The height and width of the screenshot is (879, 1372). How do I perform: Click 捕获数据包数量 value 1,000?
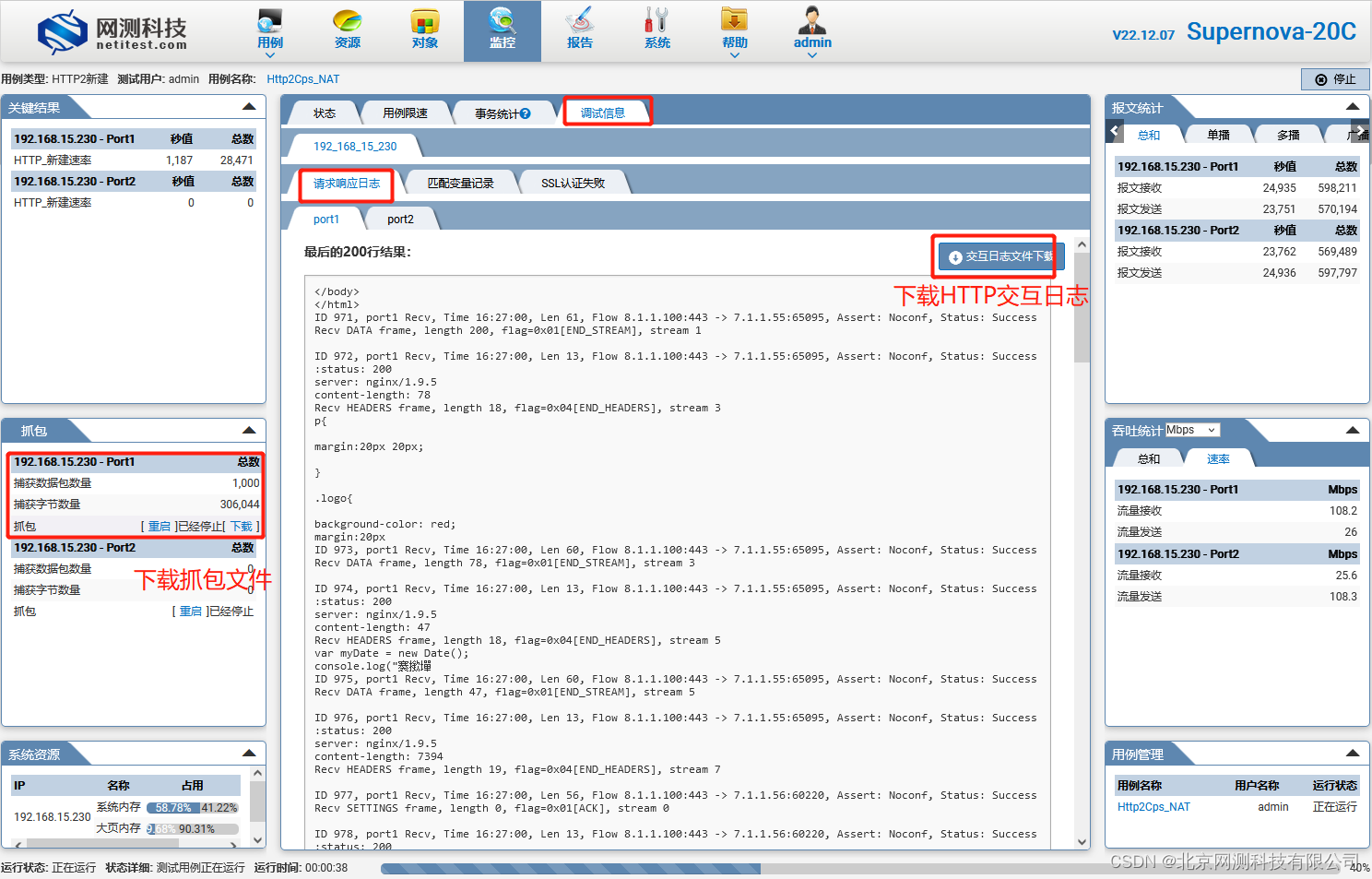[246, 483]
